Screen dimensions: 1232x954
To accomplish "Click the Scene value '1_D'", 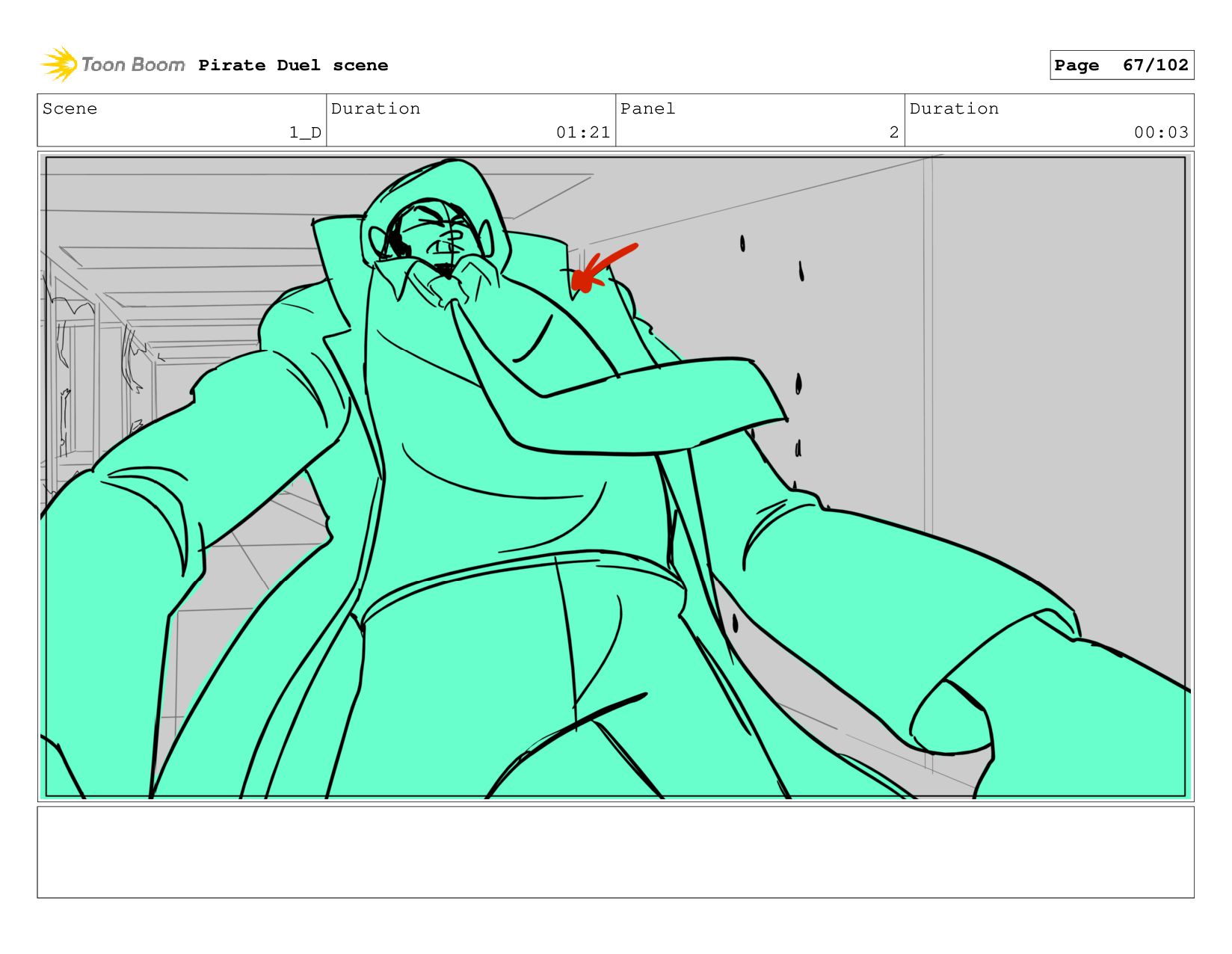I will pyautogui.click(x=305, y=132).
